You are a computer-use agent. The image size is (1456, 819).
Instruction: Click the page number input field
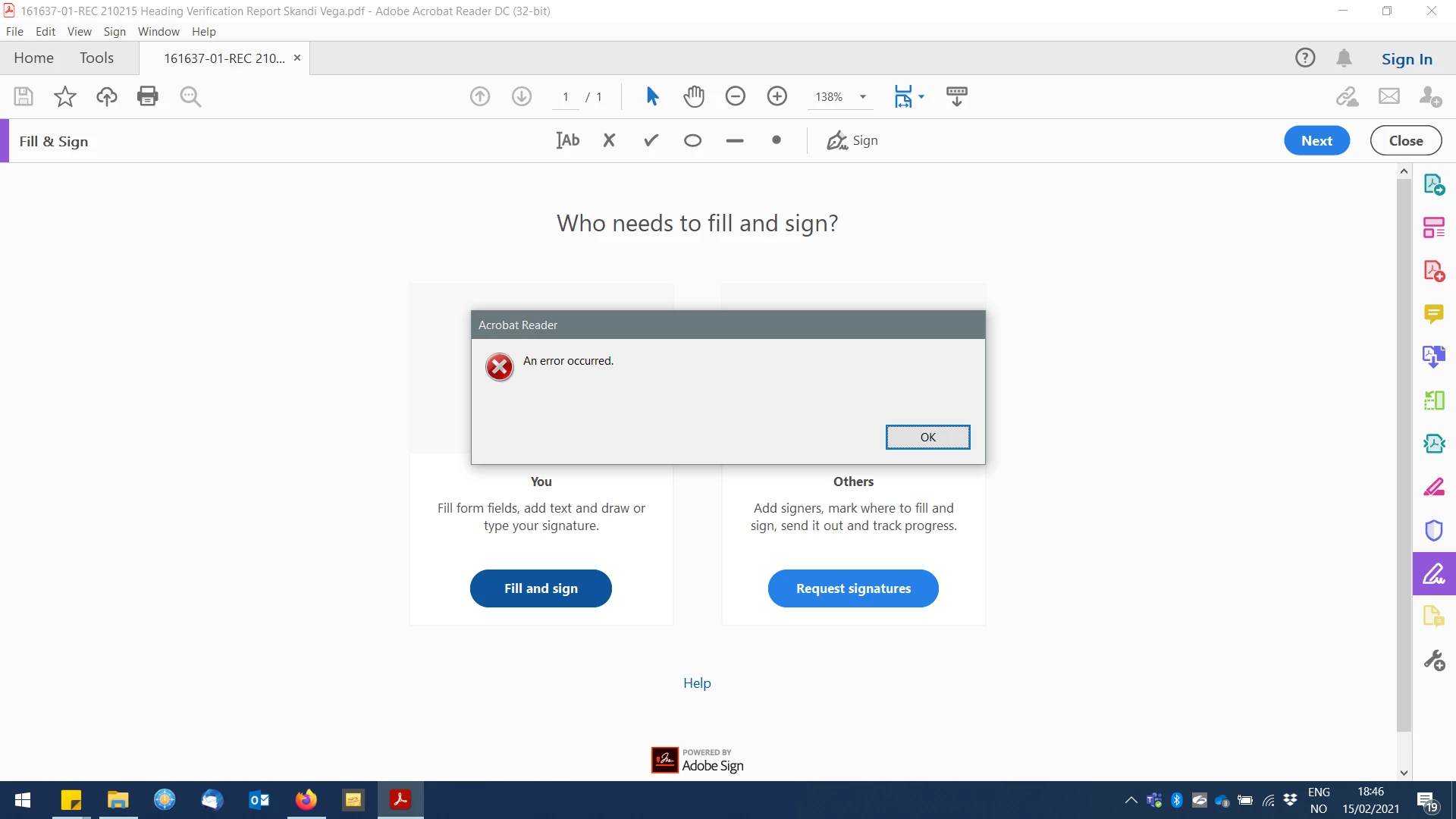(x=566, y=97)
